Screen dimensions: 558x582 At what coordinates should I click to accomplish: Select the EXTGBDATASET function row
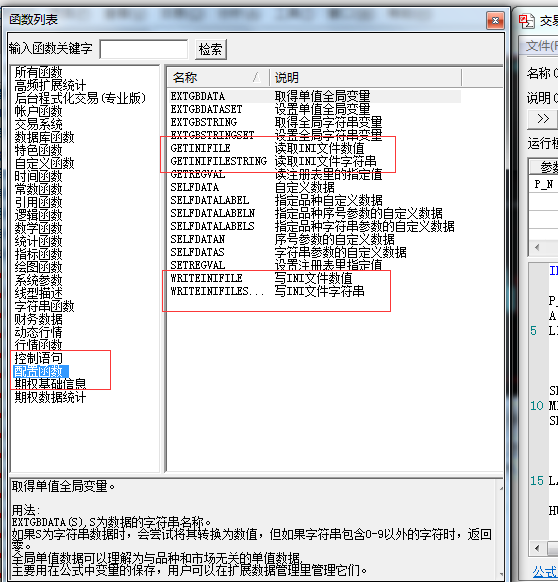(315, 109)
